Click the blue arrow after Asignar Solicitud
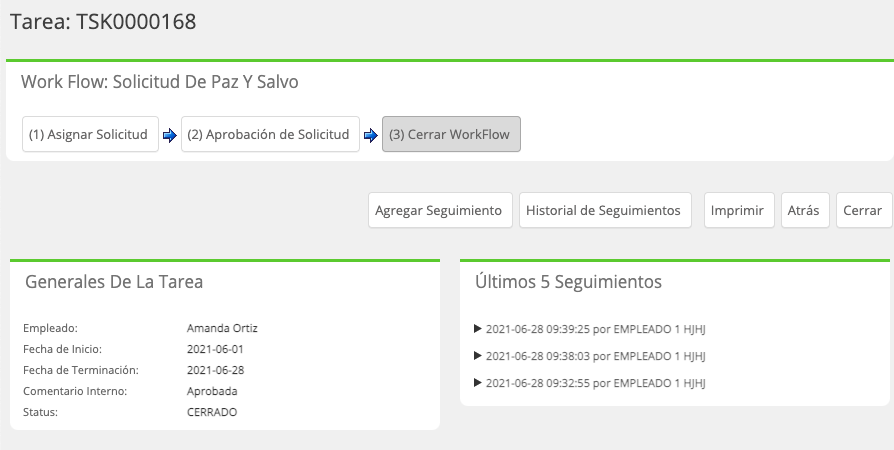Screen dimensions: 894x450 click(x=170, y=135)
